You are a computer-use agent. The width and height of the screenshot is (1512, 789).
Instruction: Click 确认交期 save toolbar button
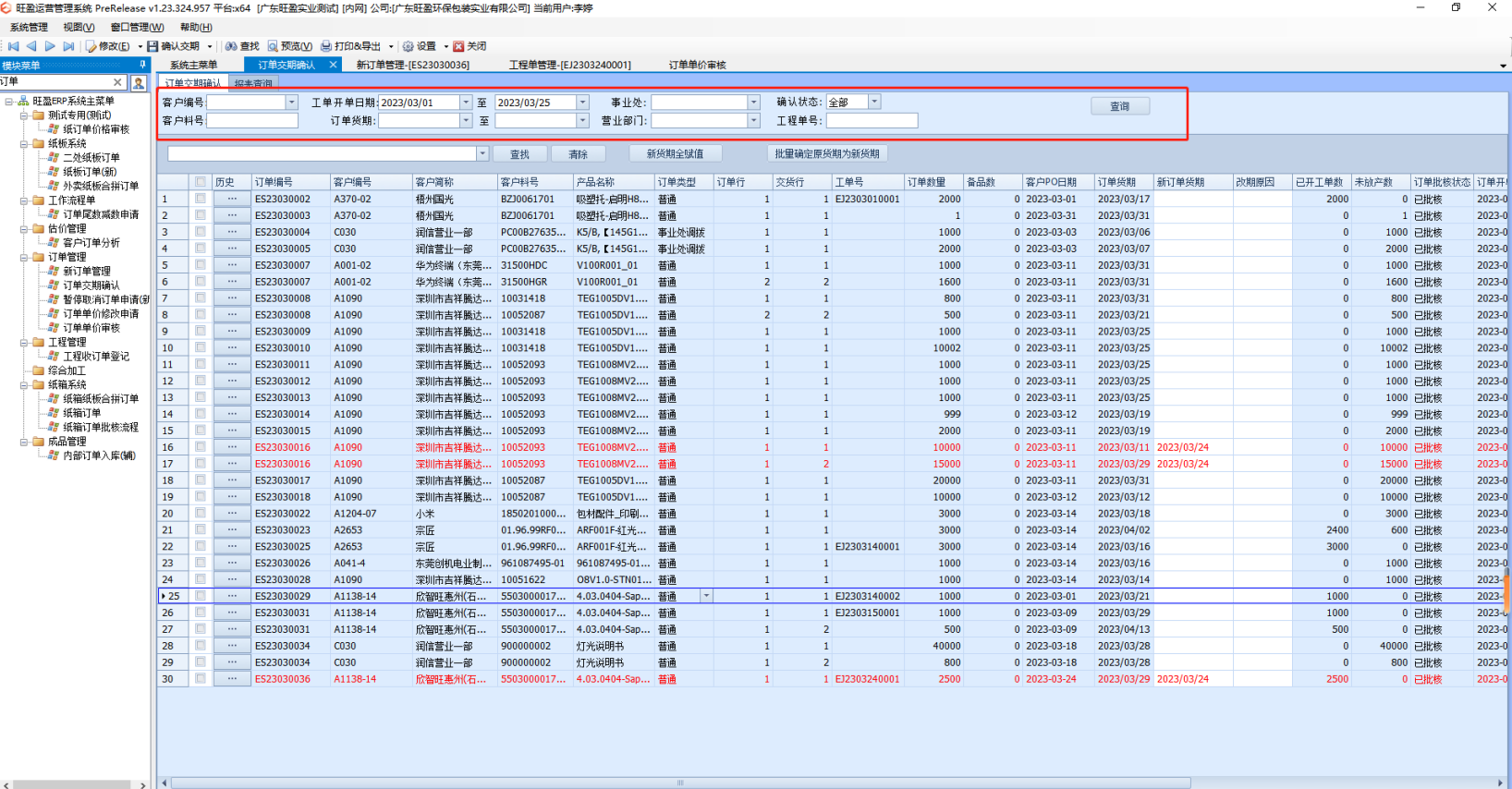(174, 46)
